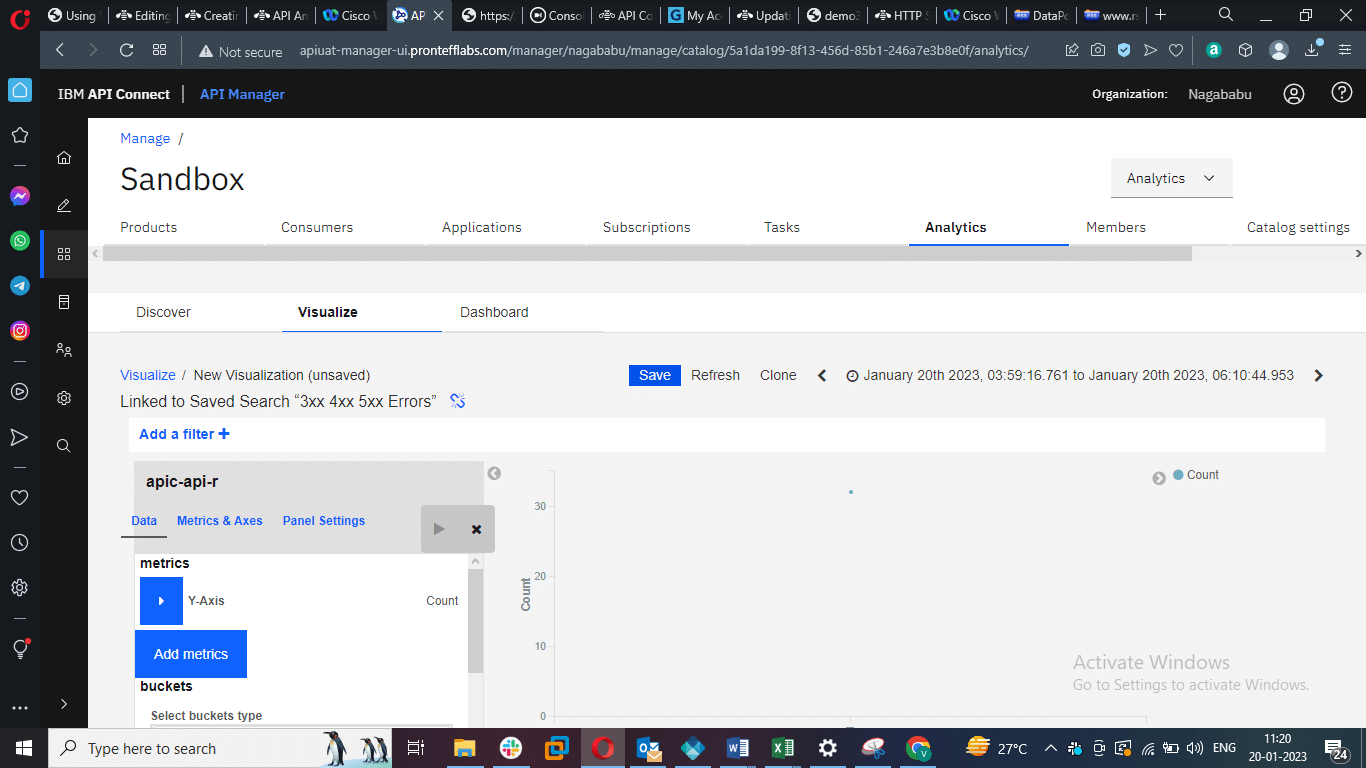Open the API Manager Members icon
Viewport: 1366px width, 768px height.
pyautogui.click(x=64, y=350)
